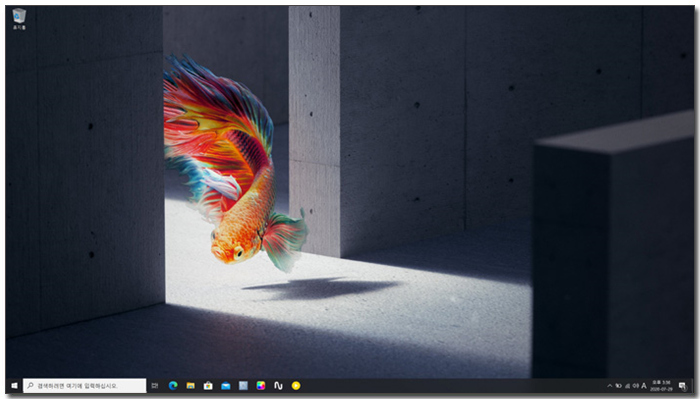Open the Action Center notifications icon

(x=682, y=386)
